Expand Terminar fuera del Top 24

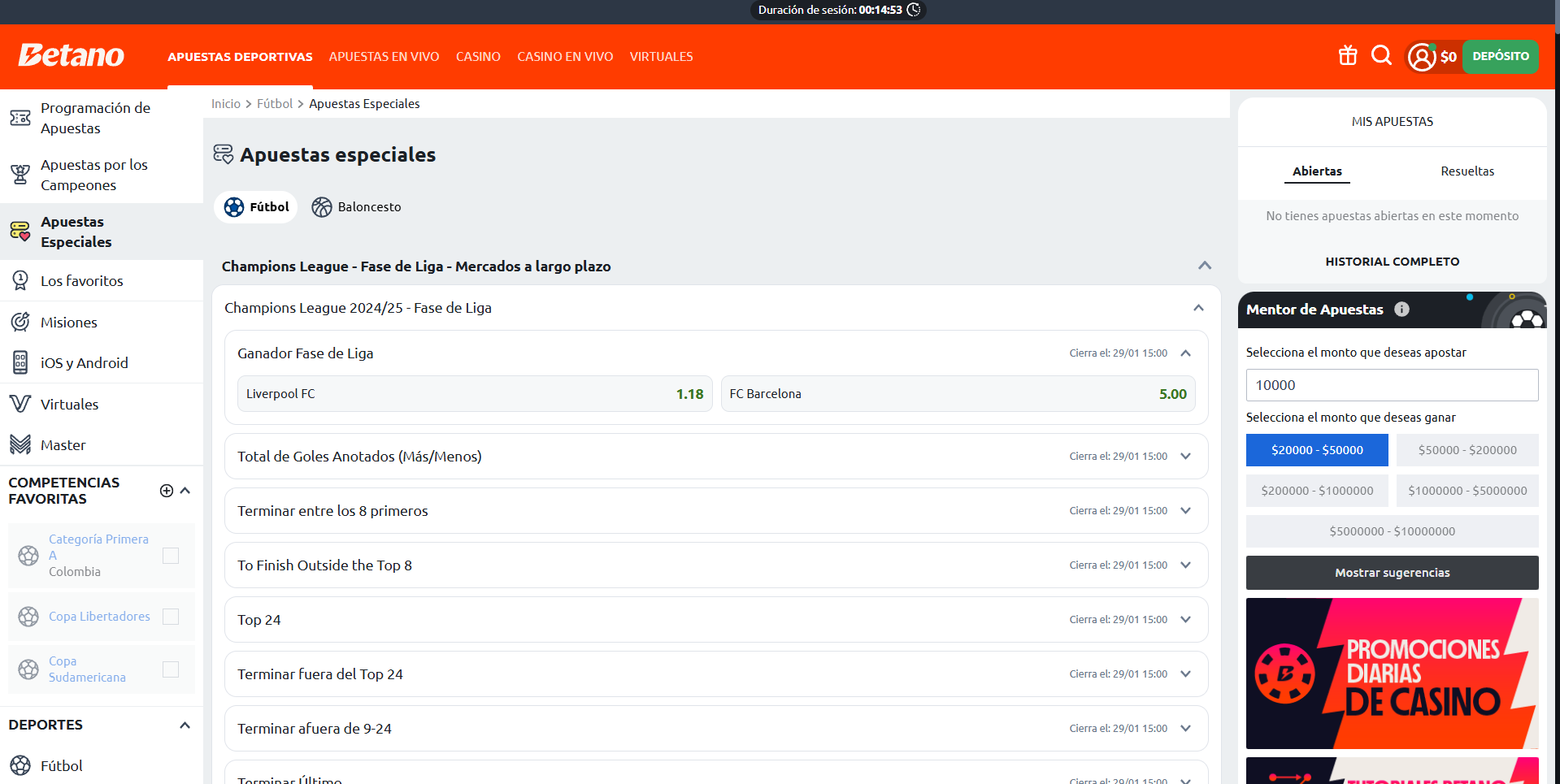tap(1186, 674)
